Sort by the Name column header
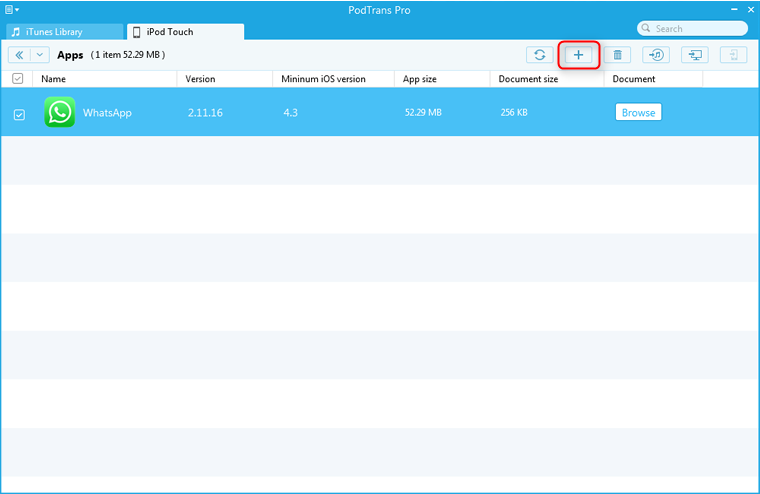760x494 pixels. (104, 79)
